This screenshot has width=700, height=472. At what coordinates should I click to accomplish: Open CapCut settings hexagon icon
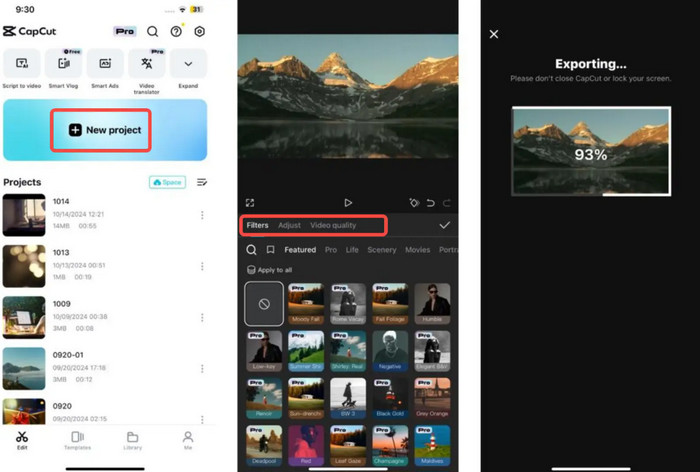199,32
